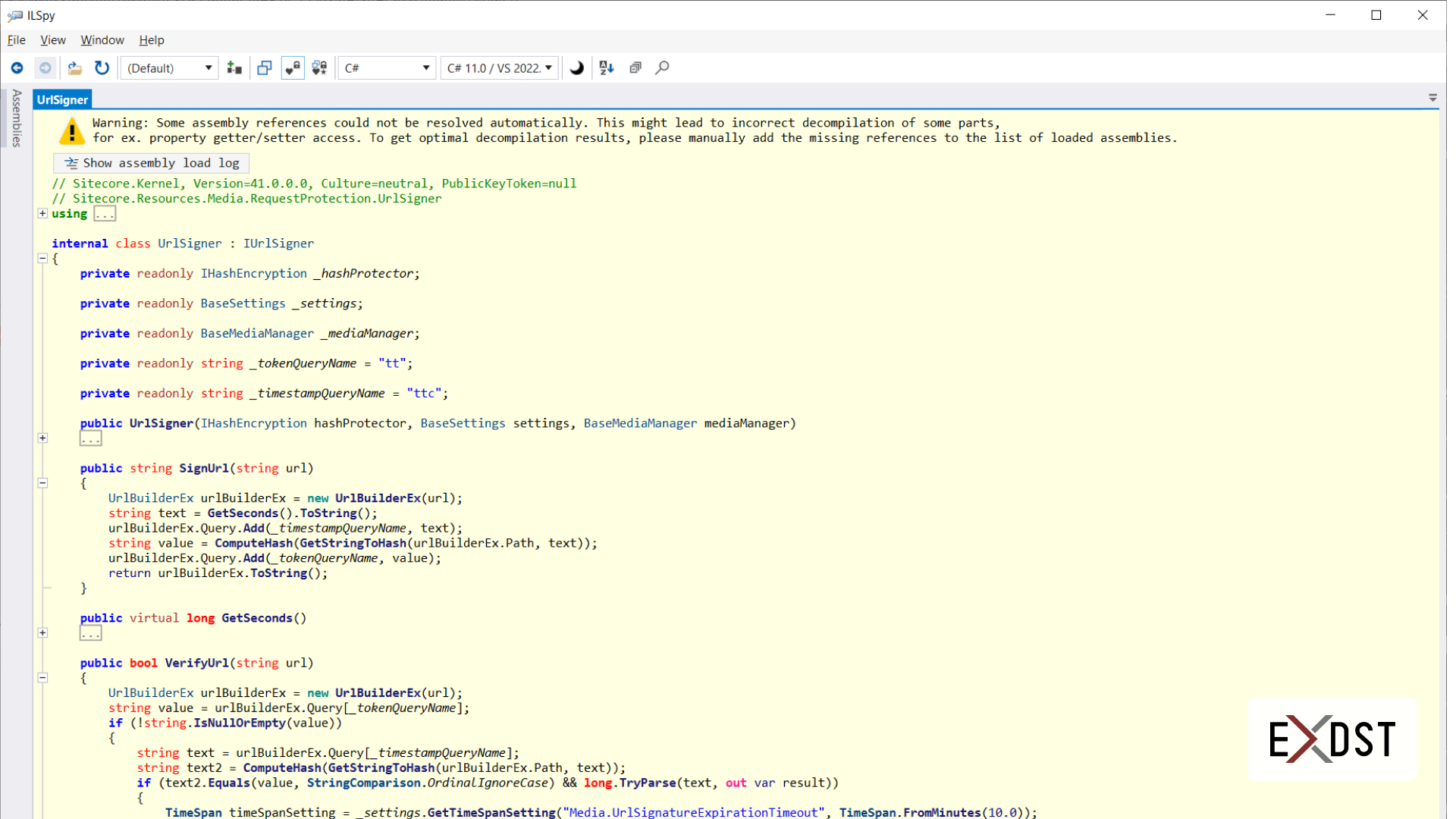
Task: Sort the code alphabetically with the A-Z icon
Action: click(x=605, y=67)
